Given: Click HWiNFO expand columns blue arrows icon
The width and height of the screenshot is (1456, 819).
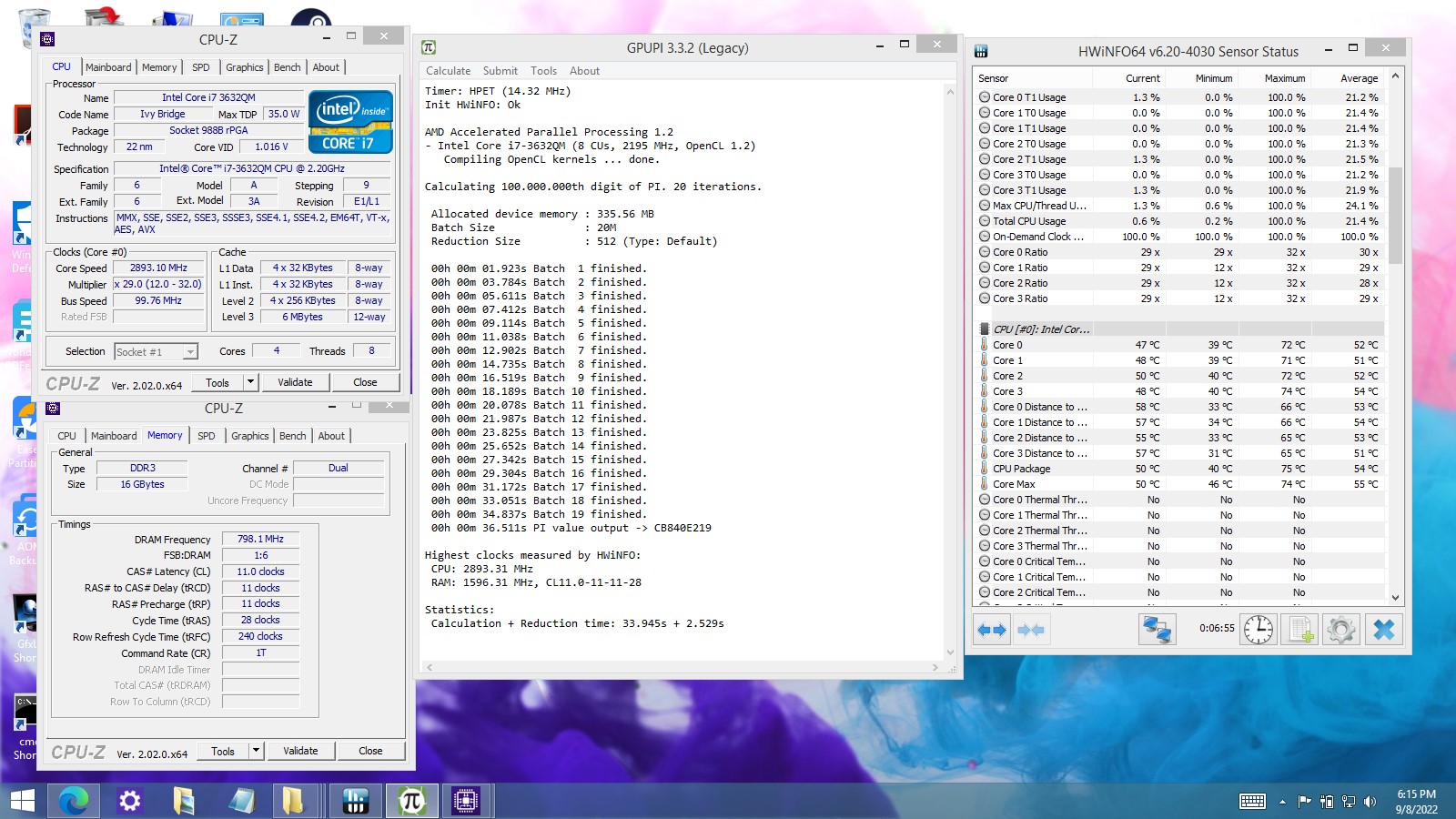Looking at the screenshot, I should [x=992, y=630].
